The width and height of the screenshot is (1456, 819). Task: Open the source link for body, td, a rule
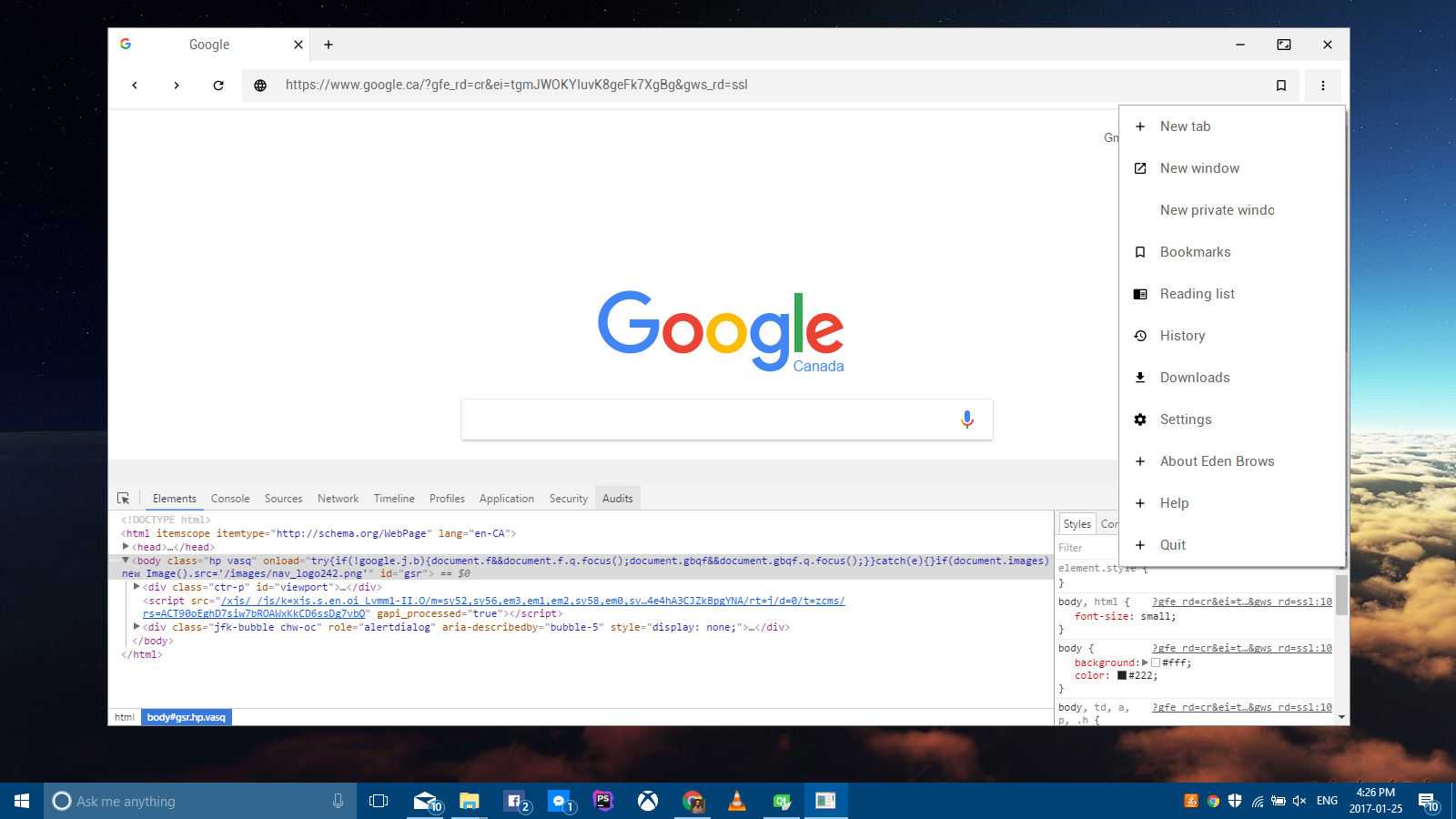[1242, 707]
